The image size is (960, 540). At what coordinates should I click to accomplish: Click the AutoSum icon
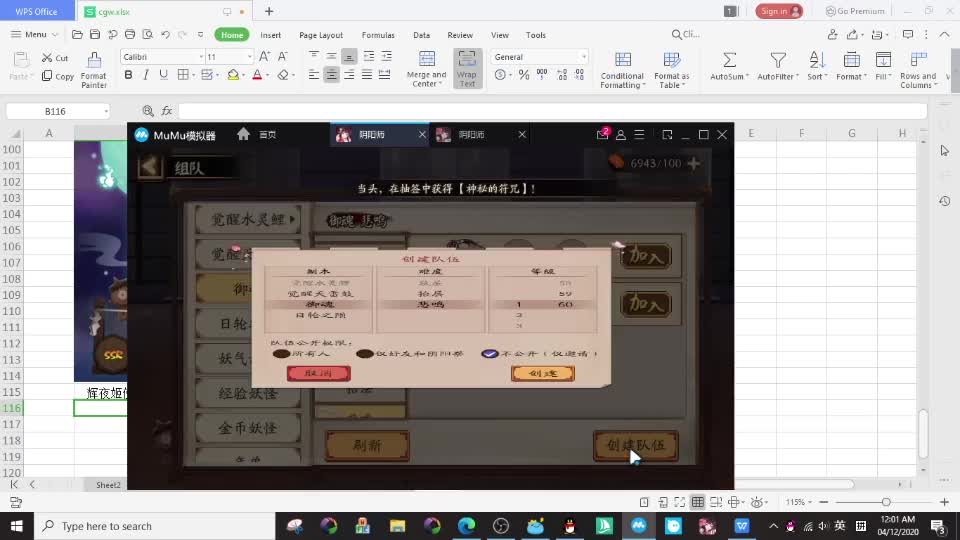[729, 60]
